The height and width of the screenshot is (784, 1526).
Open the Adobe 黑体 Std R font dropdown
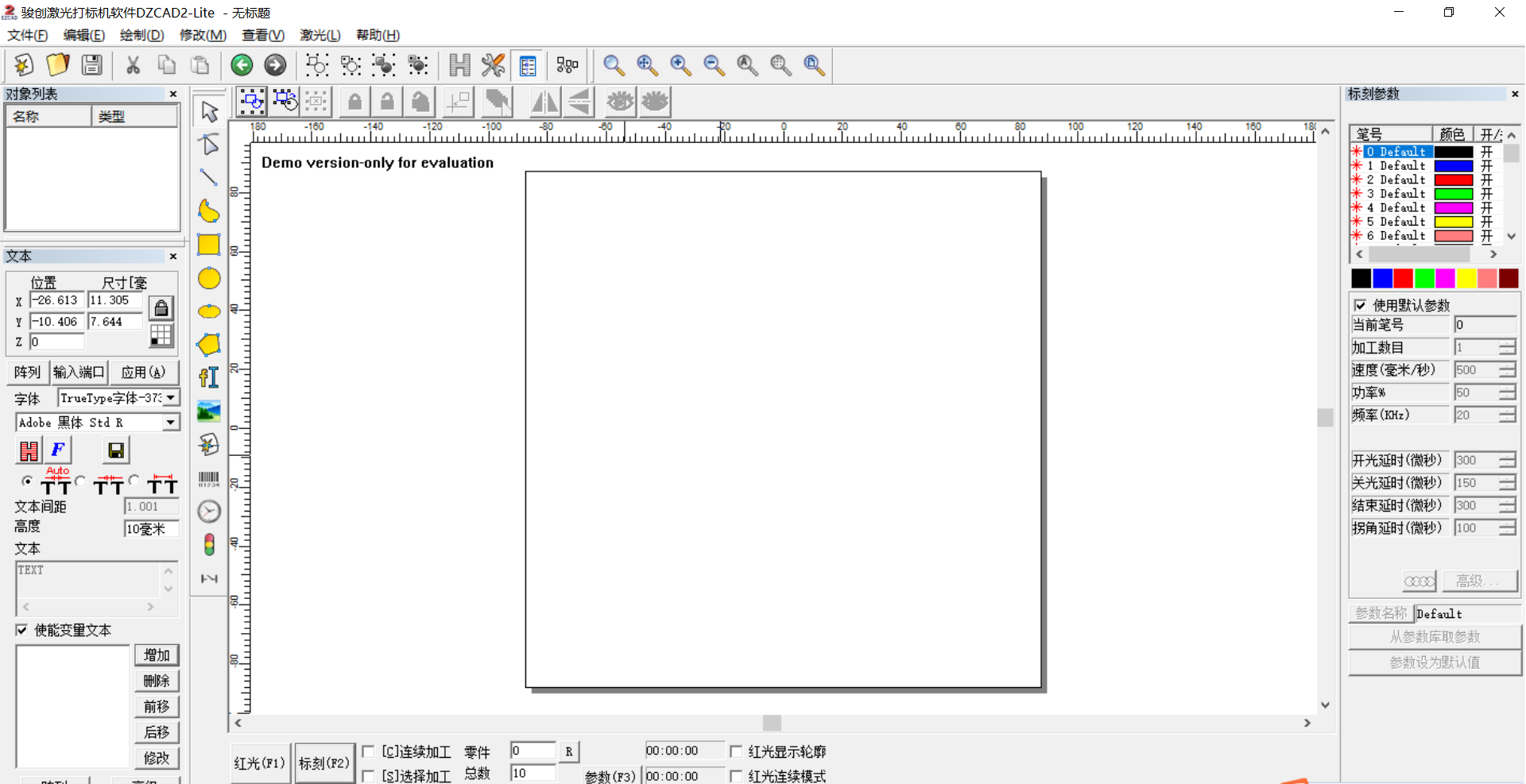171,423
